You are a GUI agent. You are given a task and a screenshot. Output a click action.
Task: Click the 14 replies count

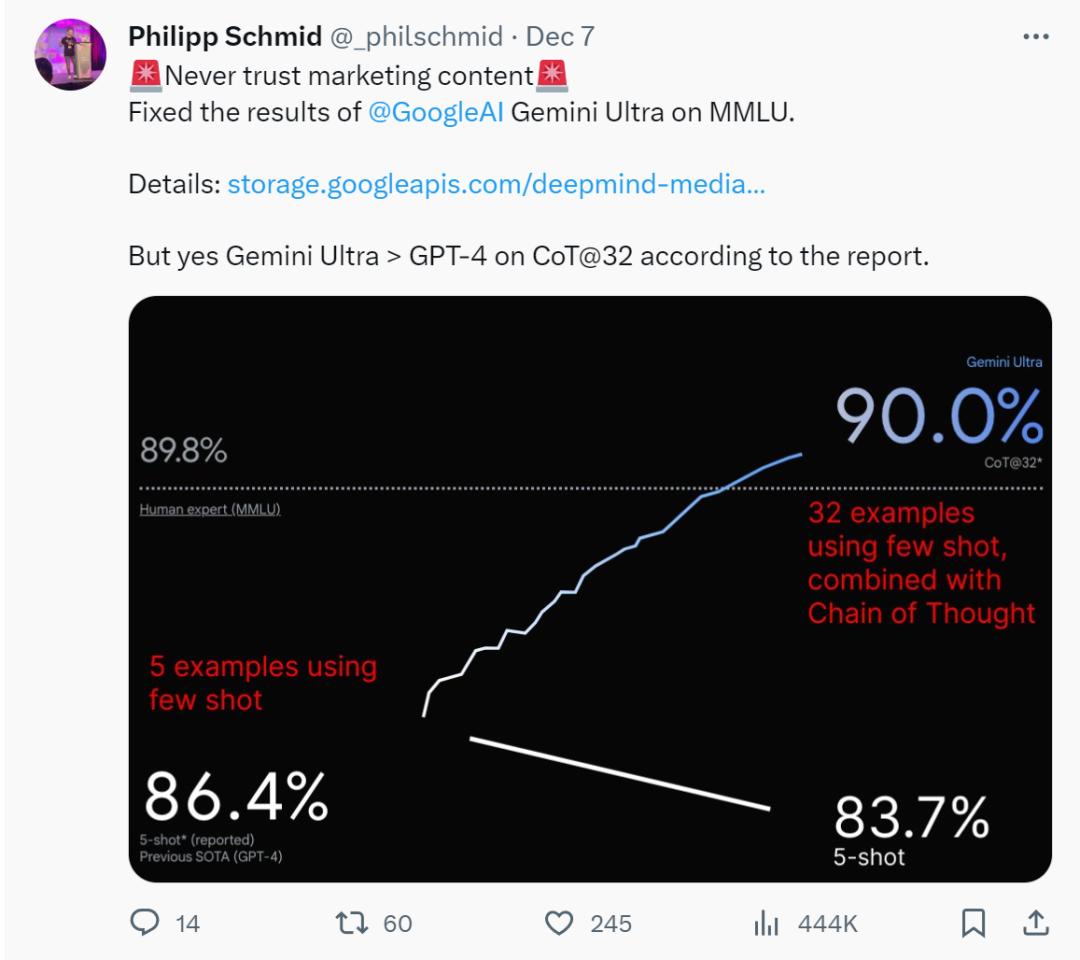click(x=187, y=923)
